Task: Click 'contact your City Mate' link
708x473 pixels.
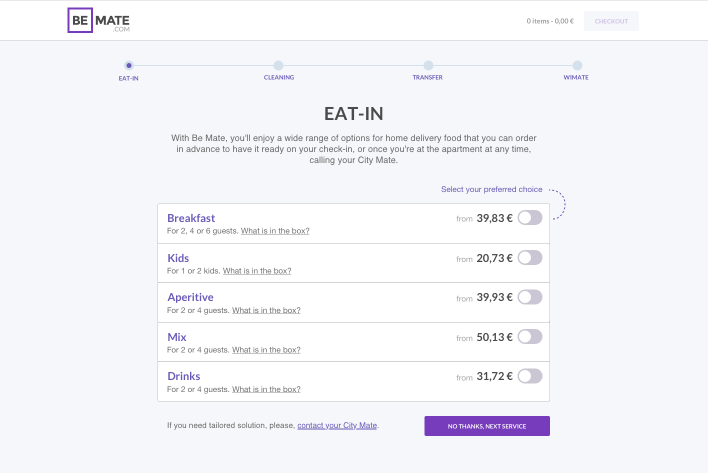Action: click(337, 426)
